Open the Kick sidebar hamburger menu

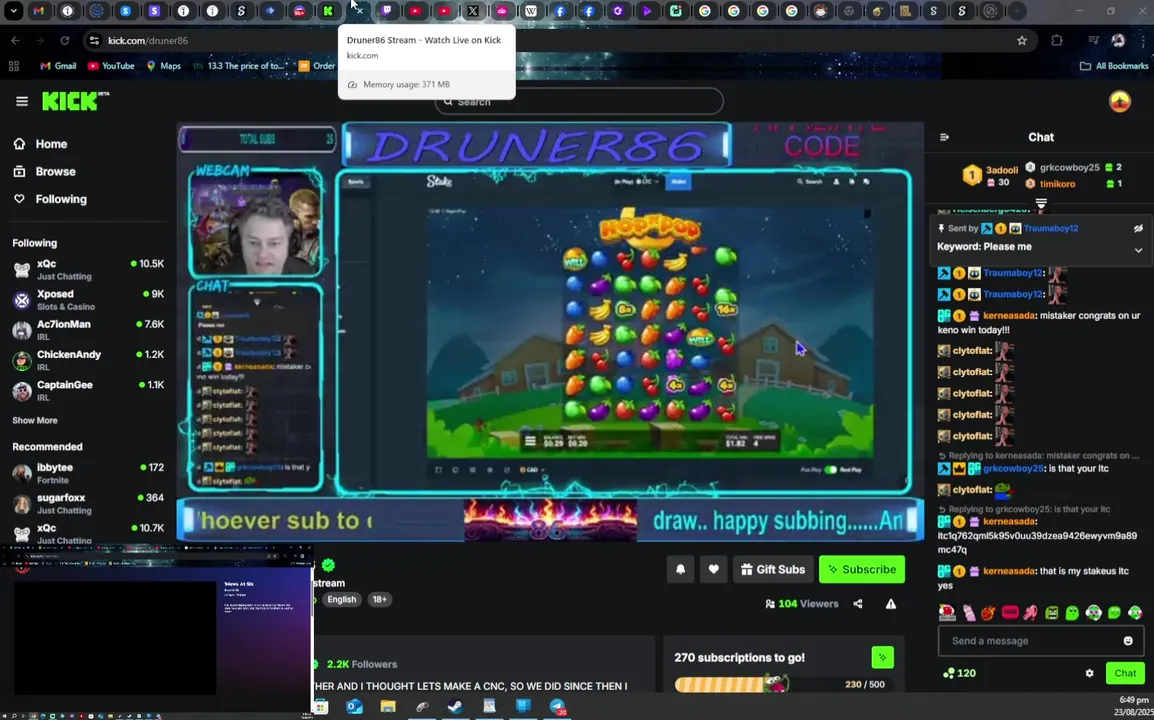[21, 102]
